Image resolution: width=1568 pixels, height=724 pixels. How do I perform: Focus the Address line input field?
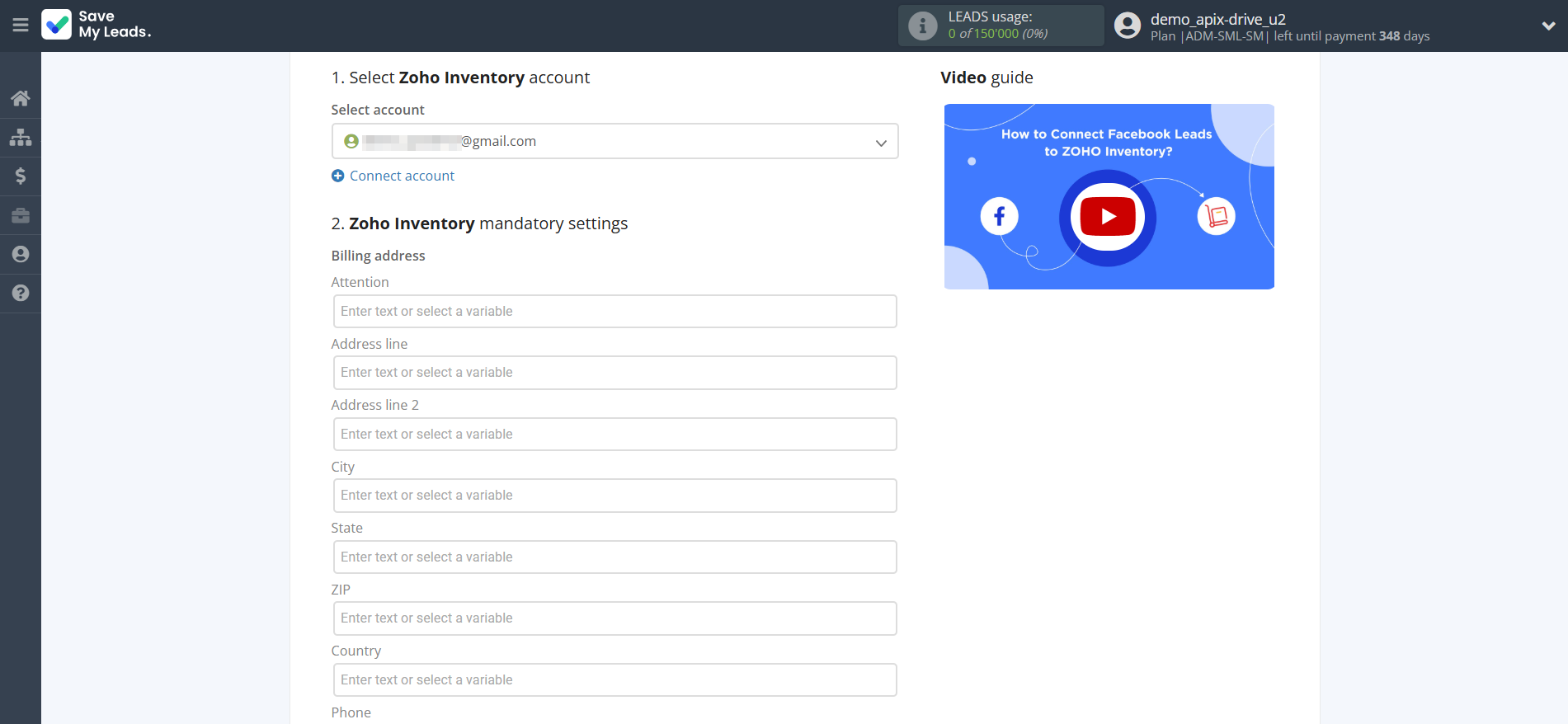click(x=614, y=373)
